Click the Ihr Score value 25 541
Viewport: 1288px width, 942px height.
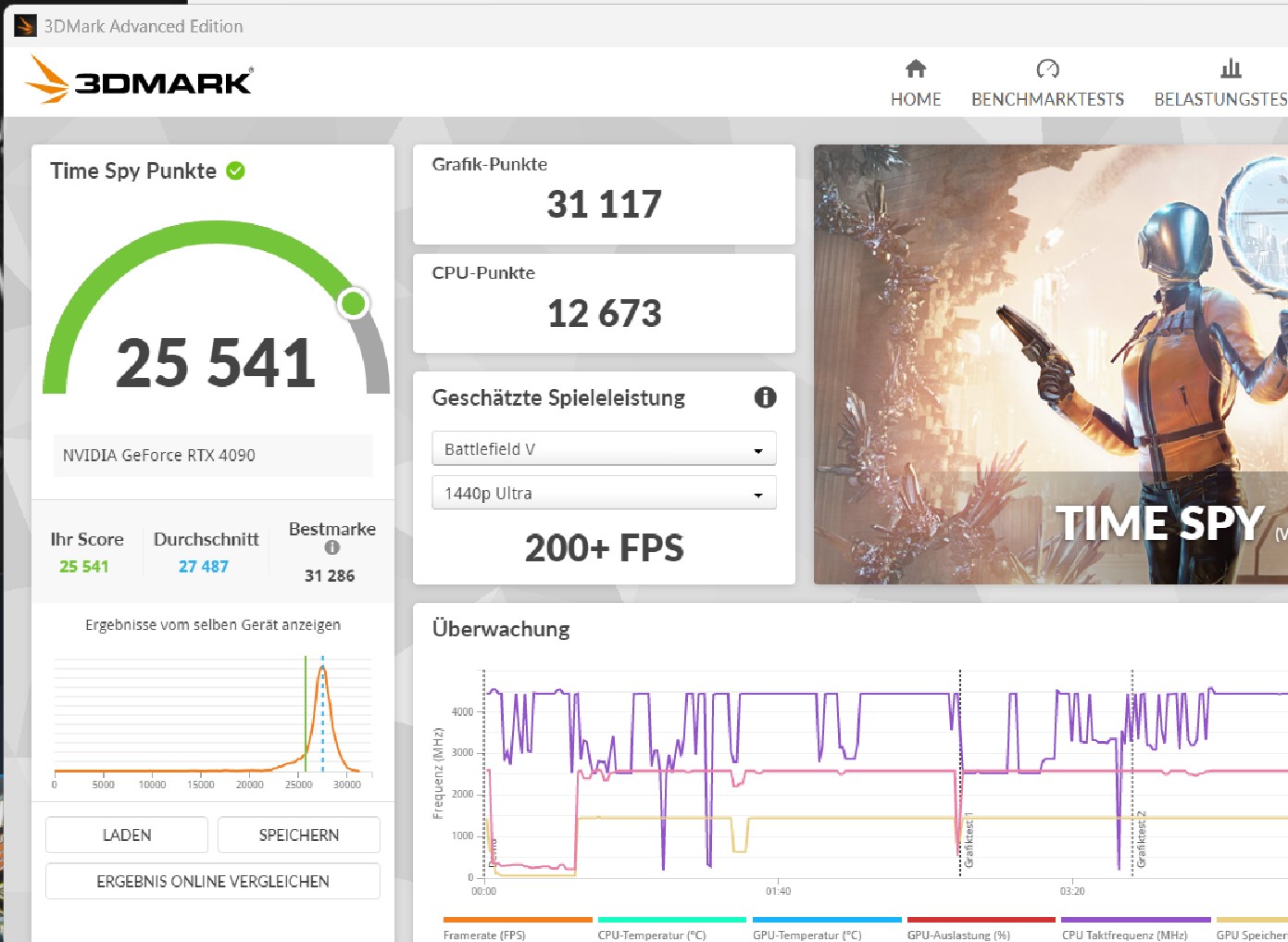84,566
